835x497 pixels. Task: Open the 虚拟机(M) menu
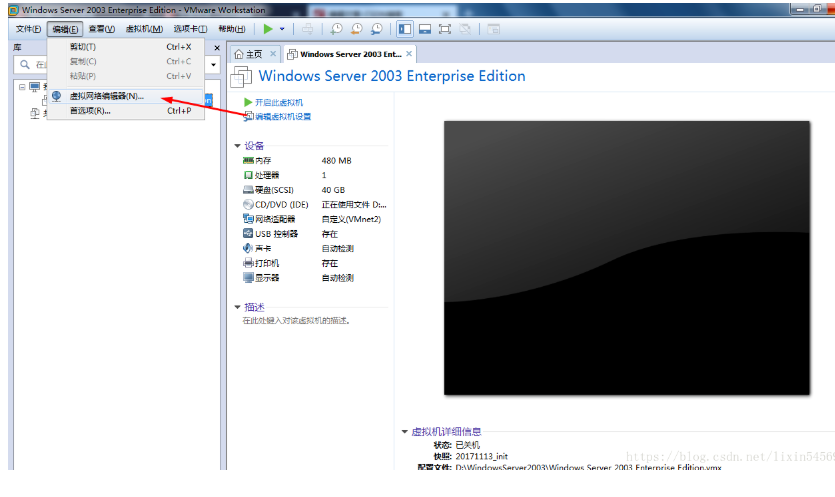pos(144,29)
